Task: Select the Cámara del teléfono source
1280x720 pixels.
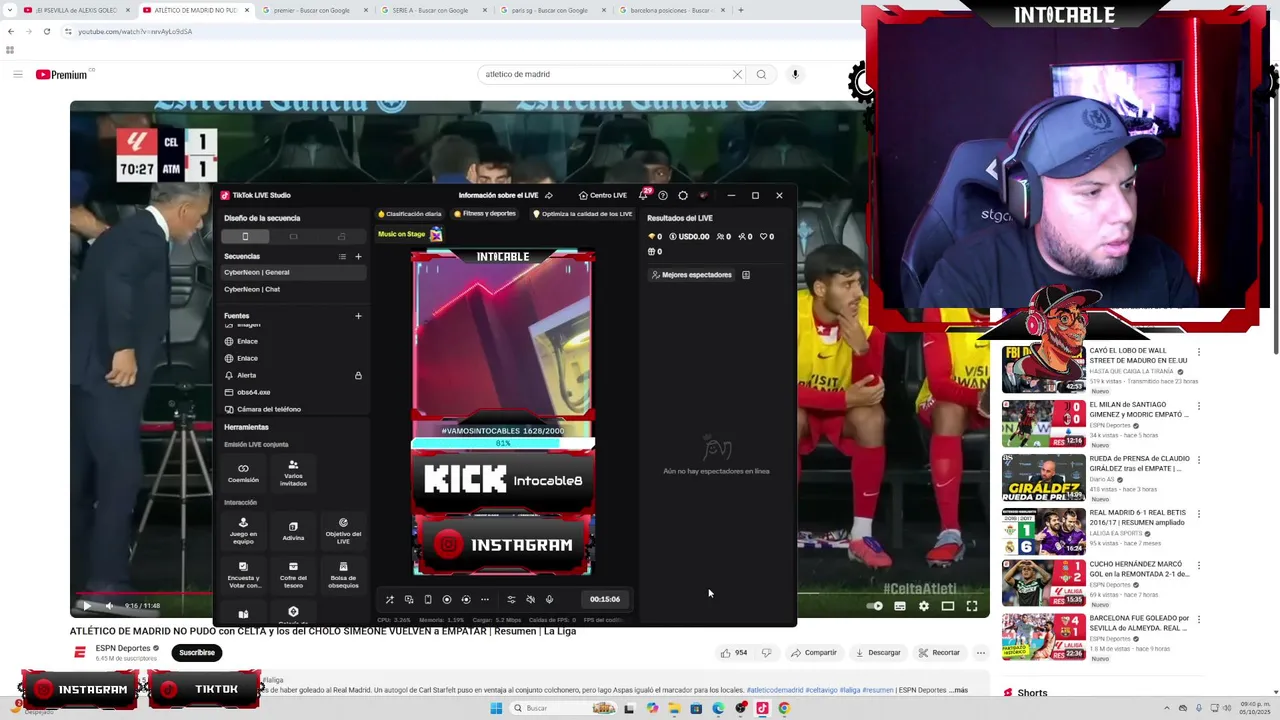Action: pyautogui.click(x=294, y=409)
